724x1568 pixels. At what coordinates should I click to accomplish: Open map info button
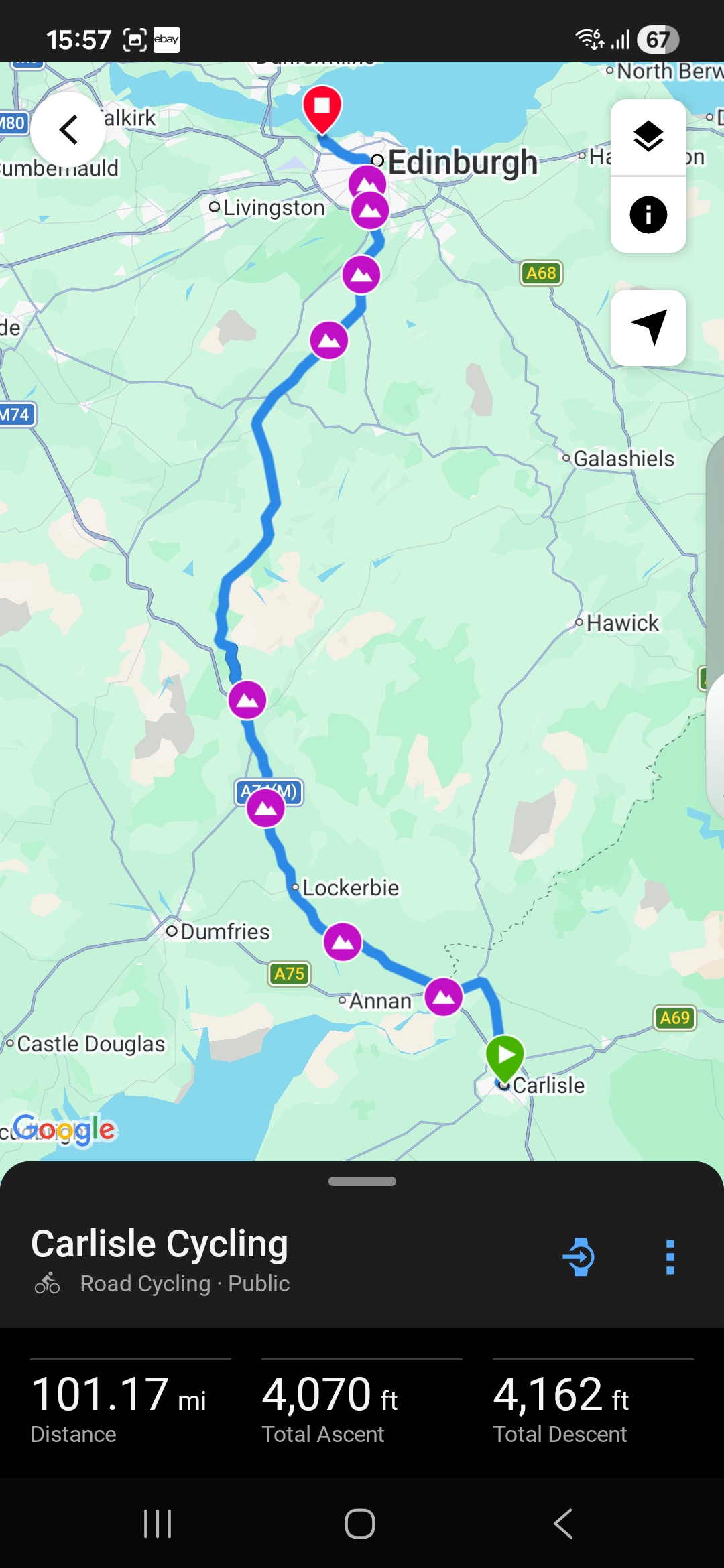(x=648, y=214)
